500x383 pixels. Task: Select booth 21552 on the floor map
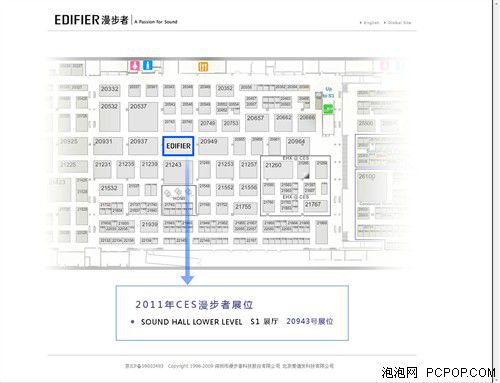tap(225, 189)
